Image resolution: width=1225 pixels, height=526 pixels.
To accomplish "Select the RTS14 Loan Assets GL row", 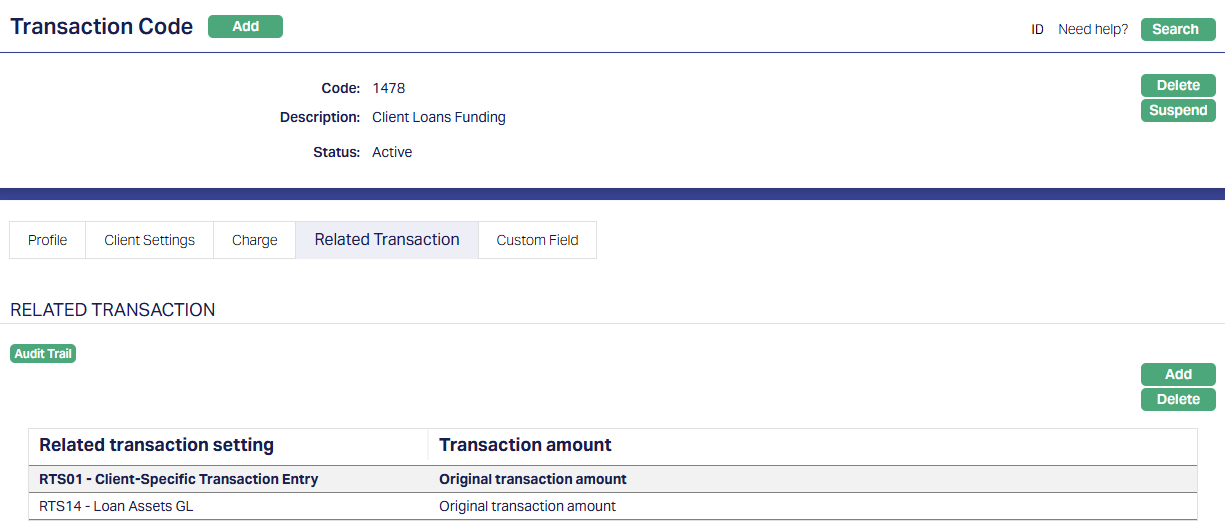I will click(116, 506).
